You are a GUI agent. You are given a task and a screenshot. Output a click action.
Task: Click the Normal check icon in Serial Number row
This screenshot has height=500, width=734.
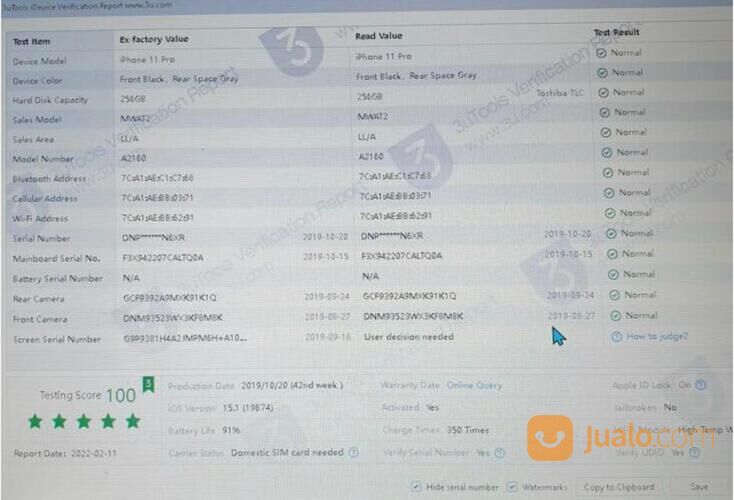tap(605, 233)
